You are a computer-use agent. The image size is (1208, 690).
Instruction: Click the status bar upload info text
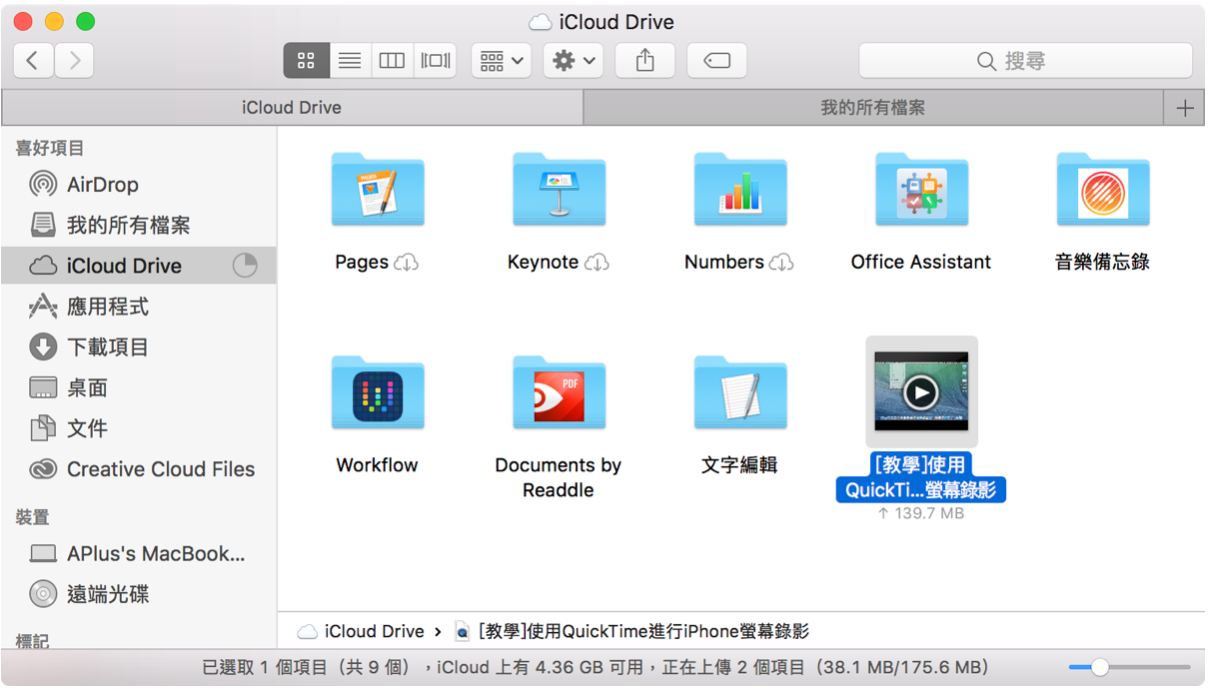point(595,667)
